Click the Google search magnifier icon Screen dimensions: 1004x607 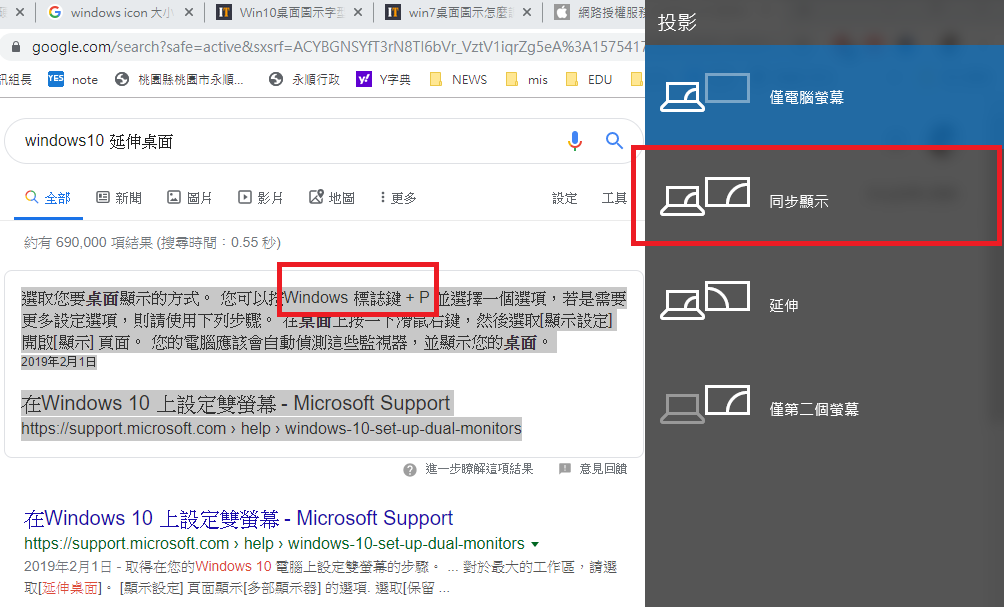614,140
